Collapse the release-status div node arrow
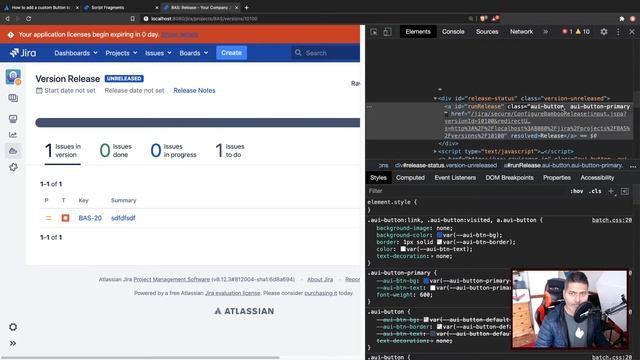Viewport: 640px width, 360px height. pyautogui.click(x=435, y=98)
